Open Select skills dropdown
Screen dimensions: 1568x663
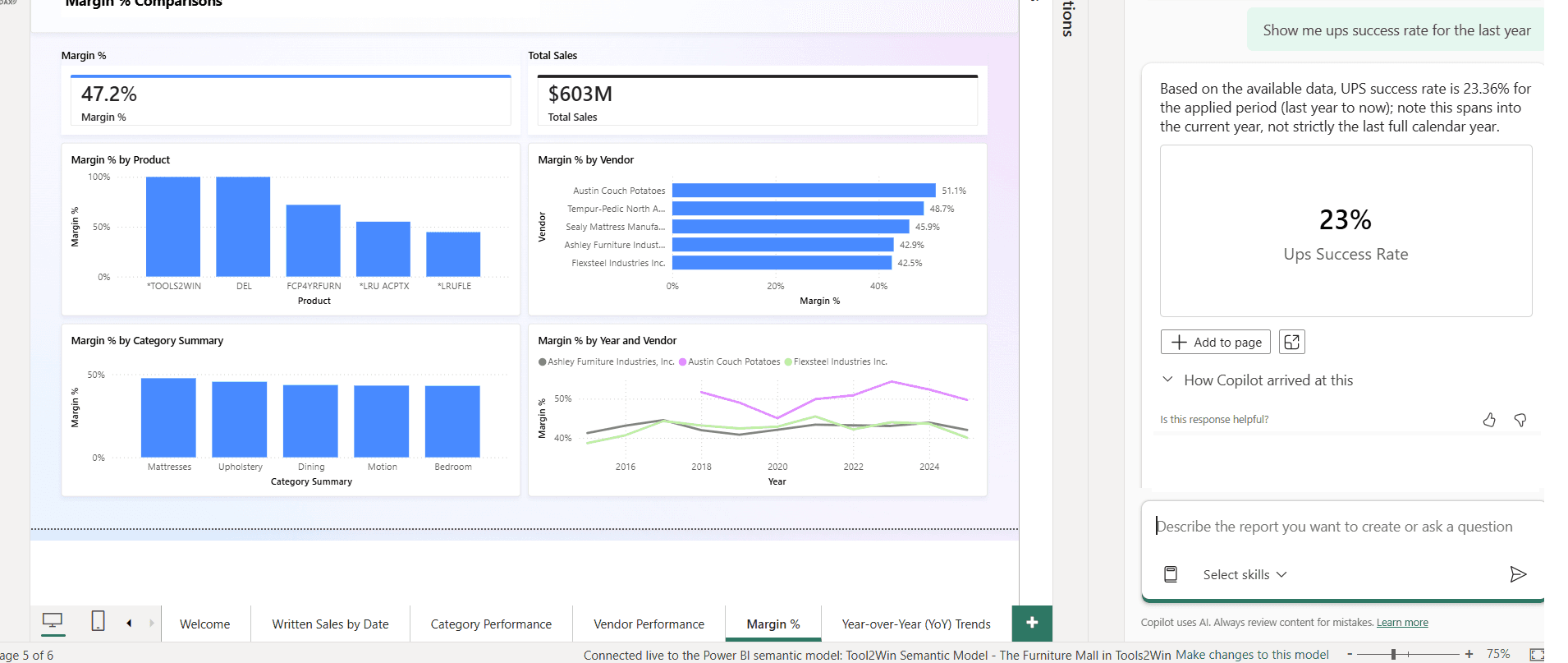pyautogui.click(x=1245, y=574)
